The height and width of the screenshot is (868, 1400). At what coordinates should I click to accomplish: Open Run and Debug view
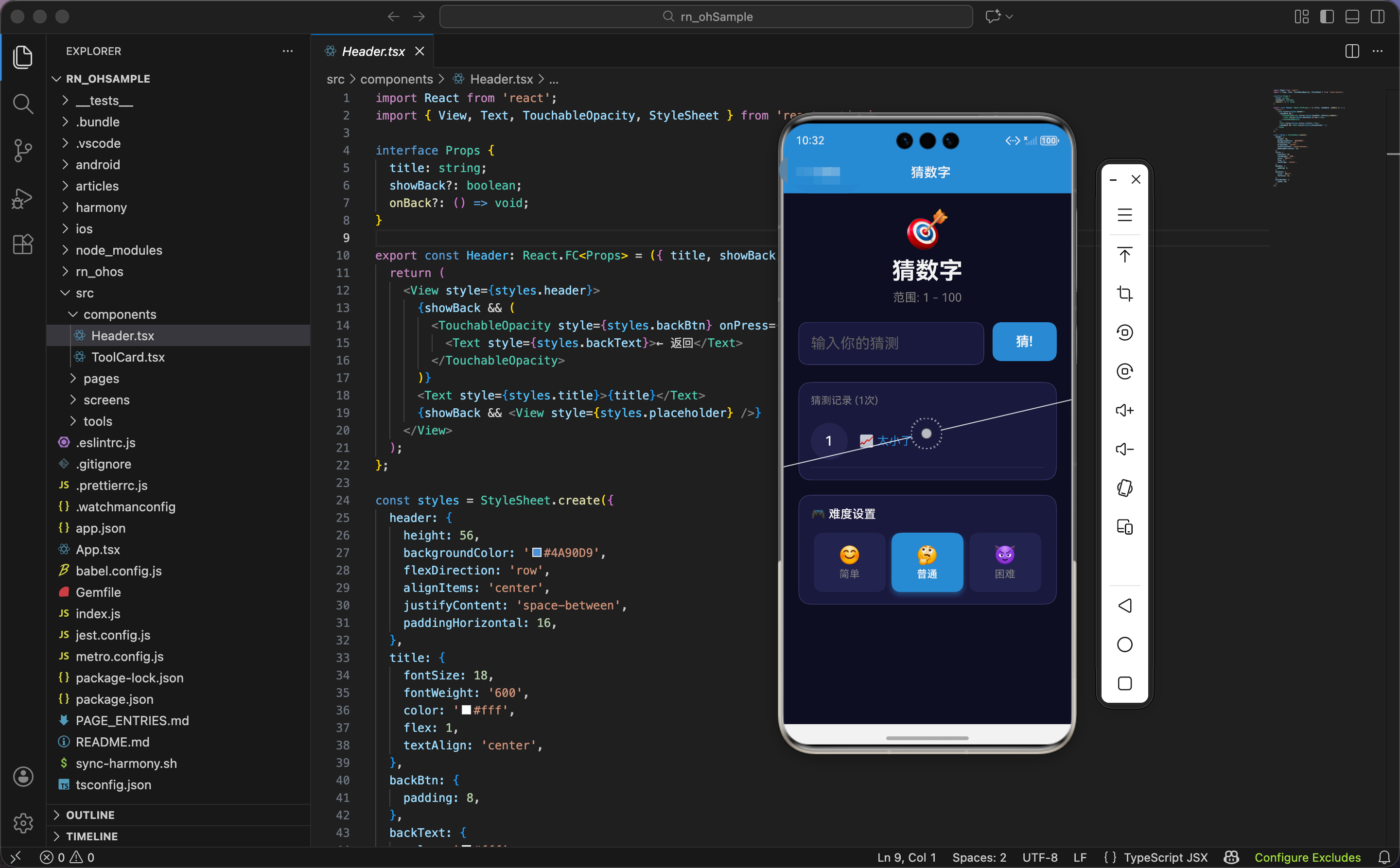coord(22,198)
